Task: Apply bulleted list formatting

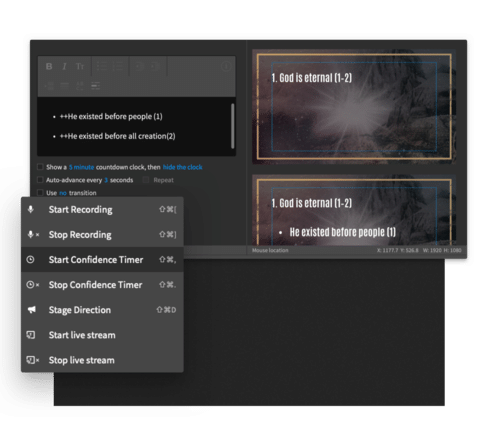Action: tap(102, 66)
